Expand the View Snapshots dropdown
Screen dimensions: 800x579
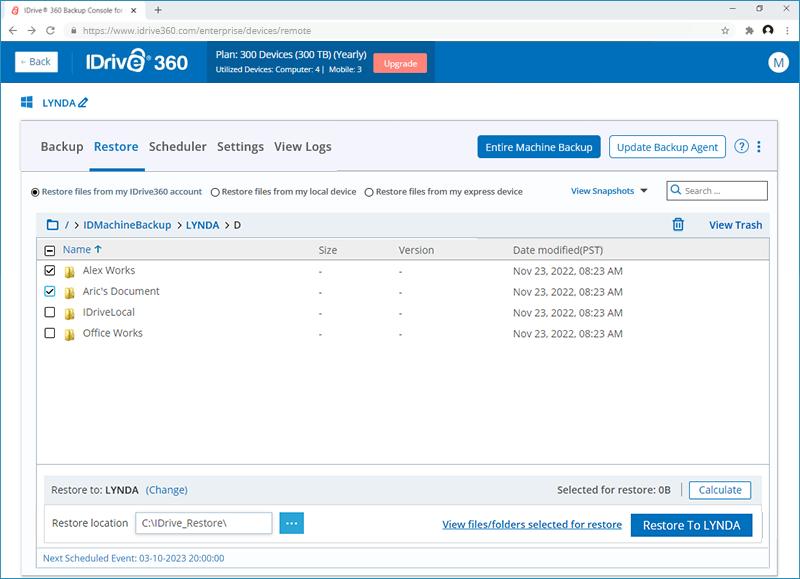(x=609, y=191)
